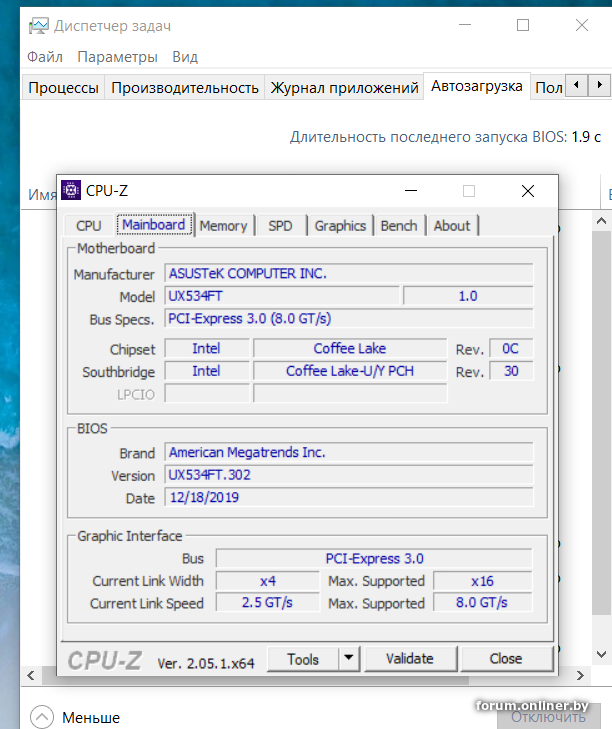Click vertical scrollbar down arrow in Task Manager
Viewport: 612px width, 729px height.
601,654
